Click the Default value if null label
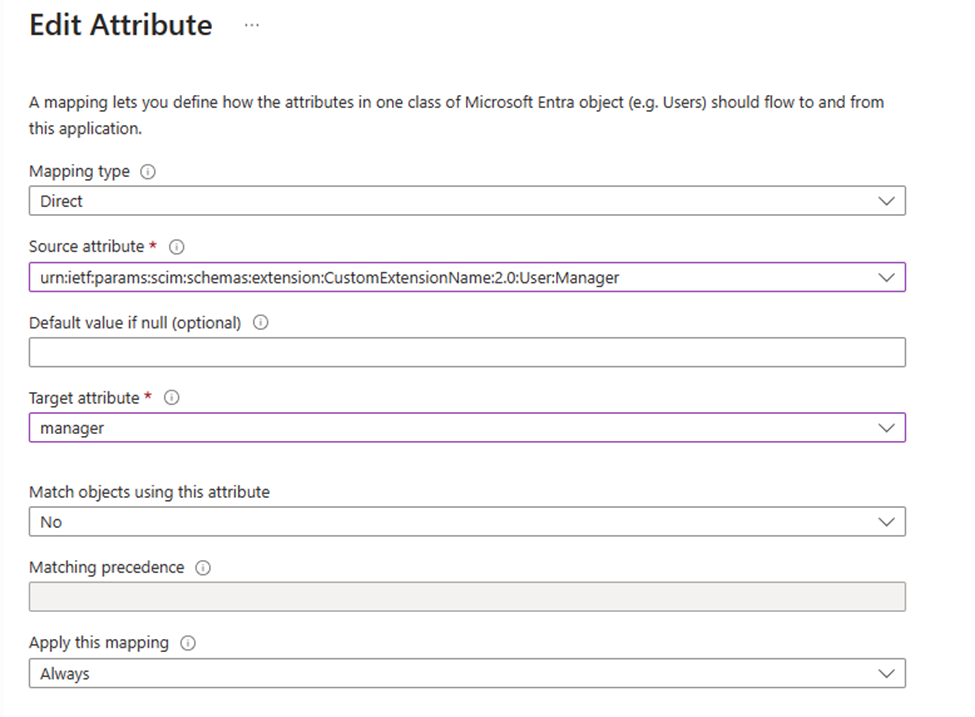The image size is (975, 717). (x=135, y=323)
